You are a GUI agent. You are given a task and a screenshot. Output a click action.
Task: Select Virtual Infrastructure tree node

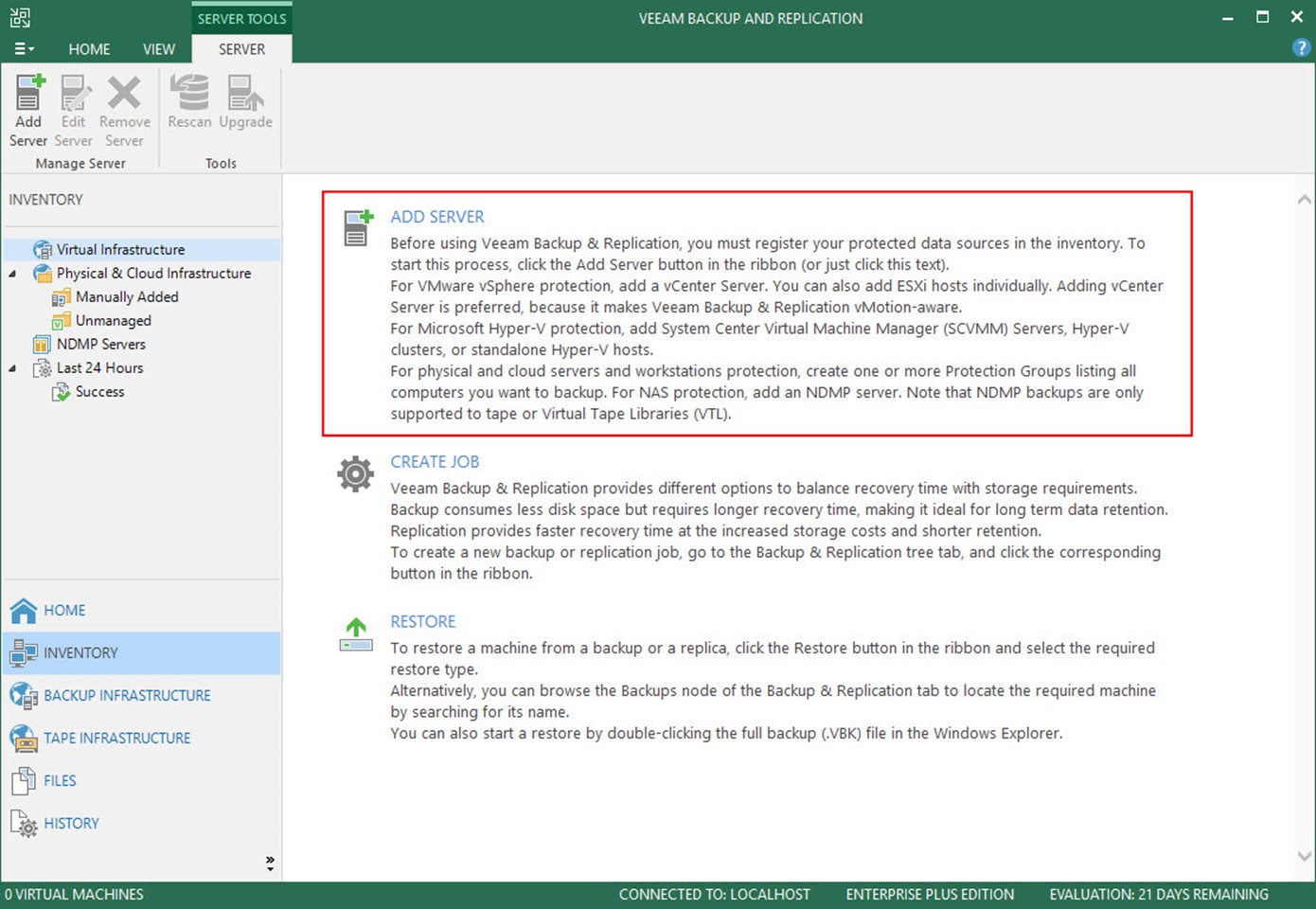120,250
